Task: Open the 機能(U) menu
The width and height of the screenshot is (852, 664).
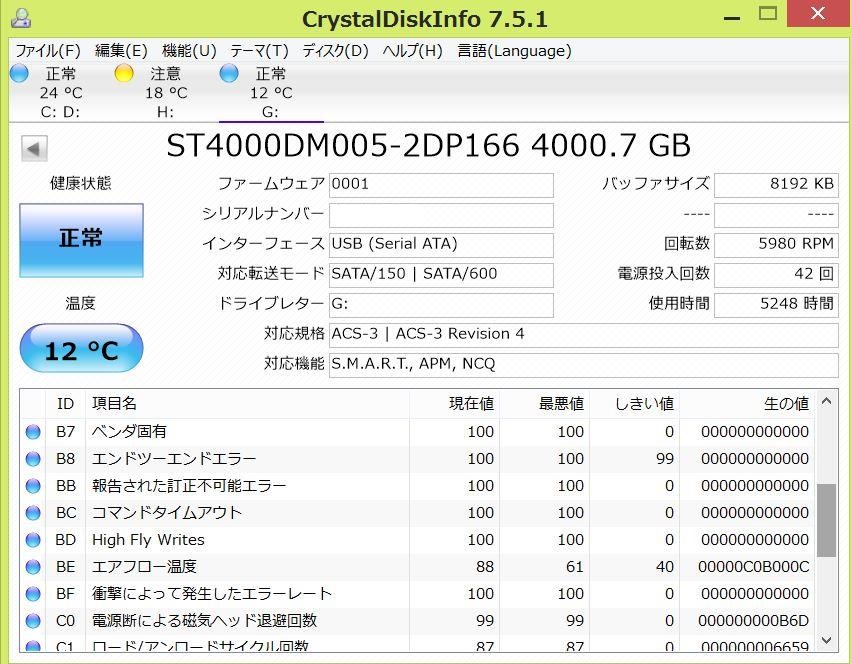Action: pyautogui.click(x=189, y=51)
